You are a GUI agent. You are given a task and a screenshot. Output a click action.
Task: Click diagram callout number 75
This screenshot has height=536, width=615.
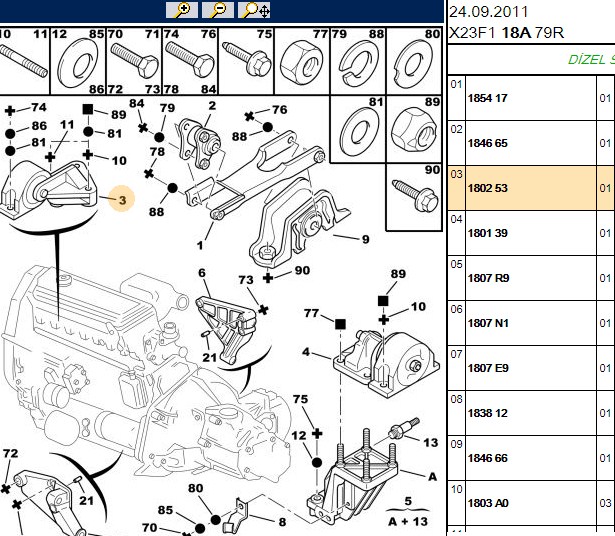pyautogui.click(x=300, y=399)
